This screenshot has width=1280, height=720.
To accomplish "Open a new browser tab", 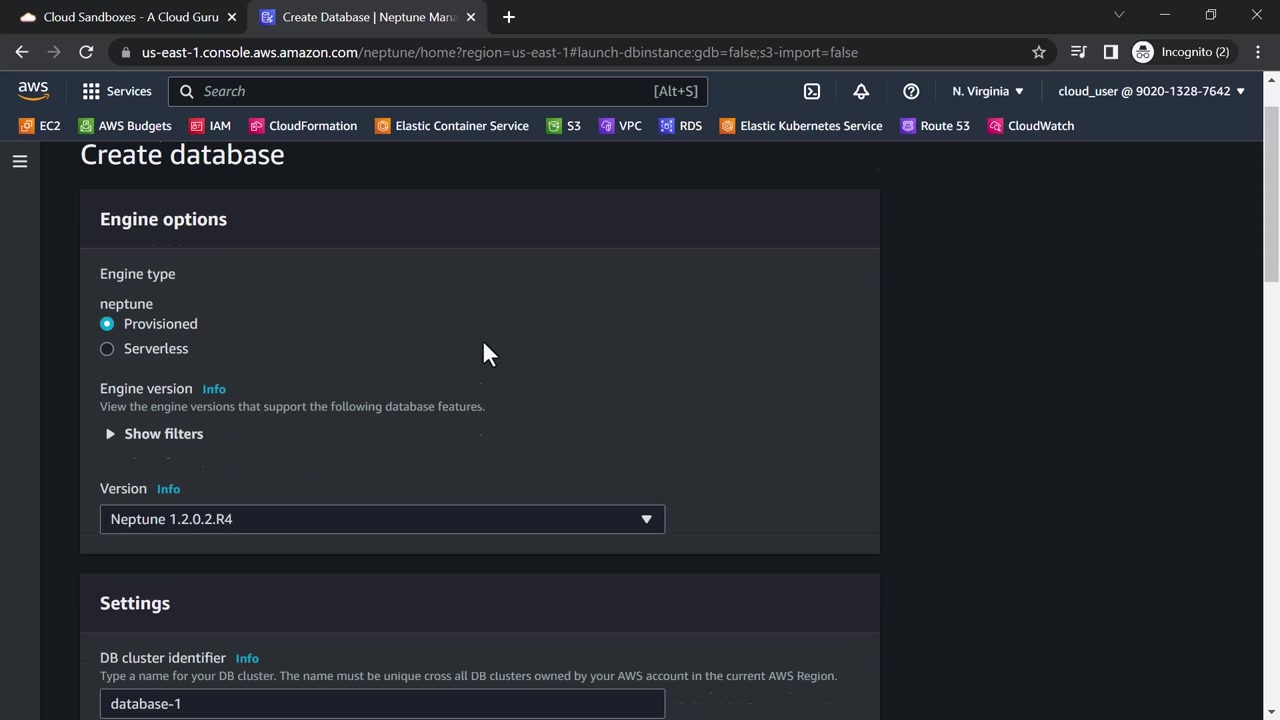I will click(508, 17).
